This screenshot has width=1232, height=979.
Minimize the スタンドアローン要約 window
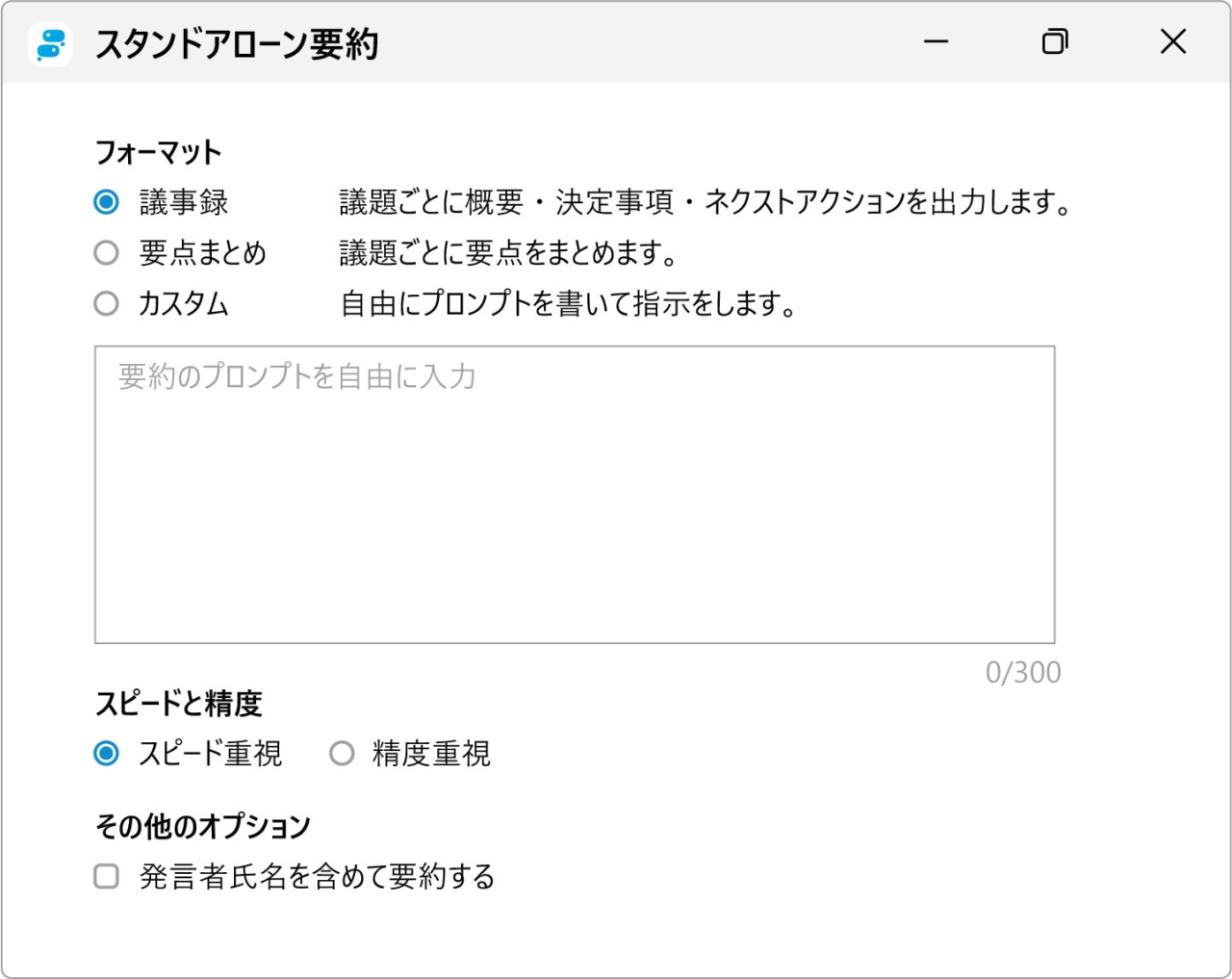936,42
